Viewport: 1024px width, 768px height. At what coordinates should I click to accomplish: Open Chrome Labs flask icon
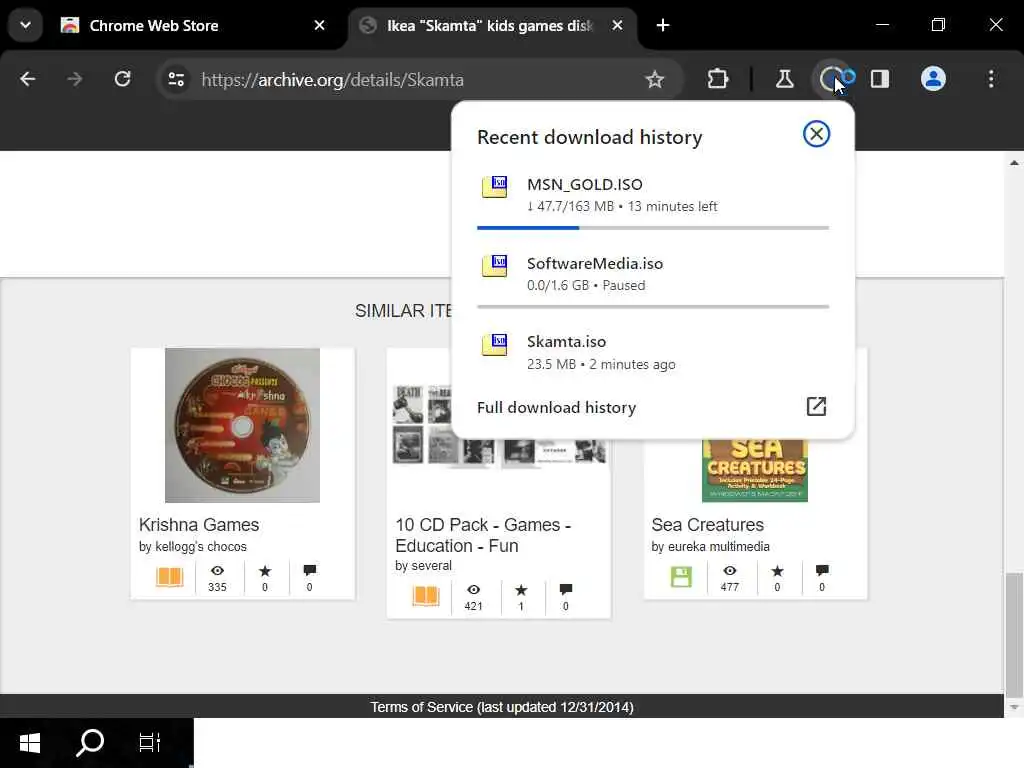click(x=784, y=80)
